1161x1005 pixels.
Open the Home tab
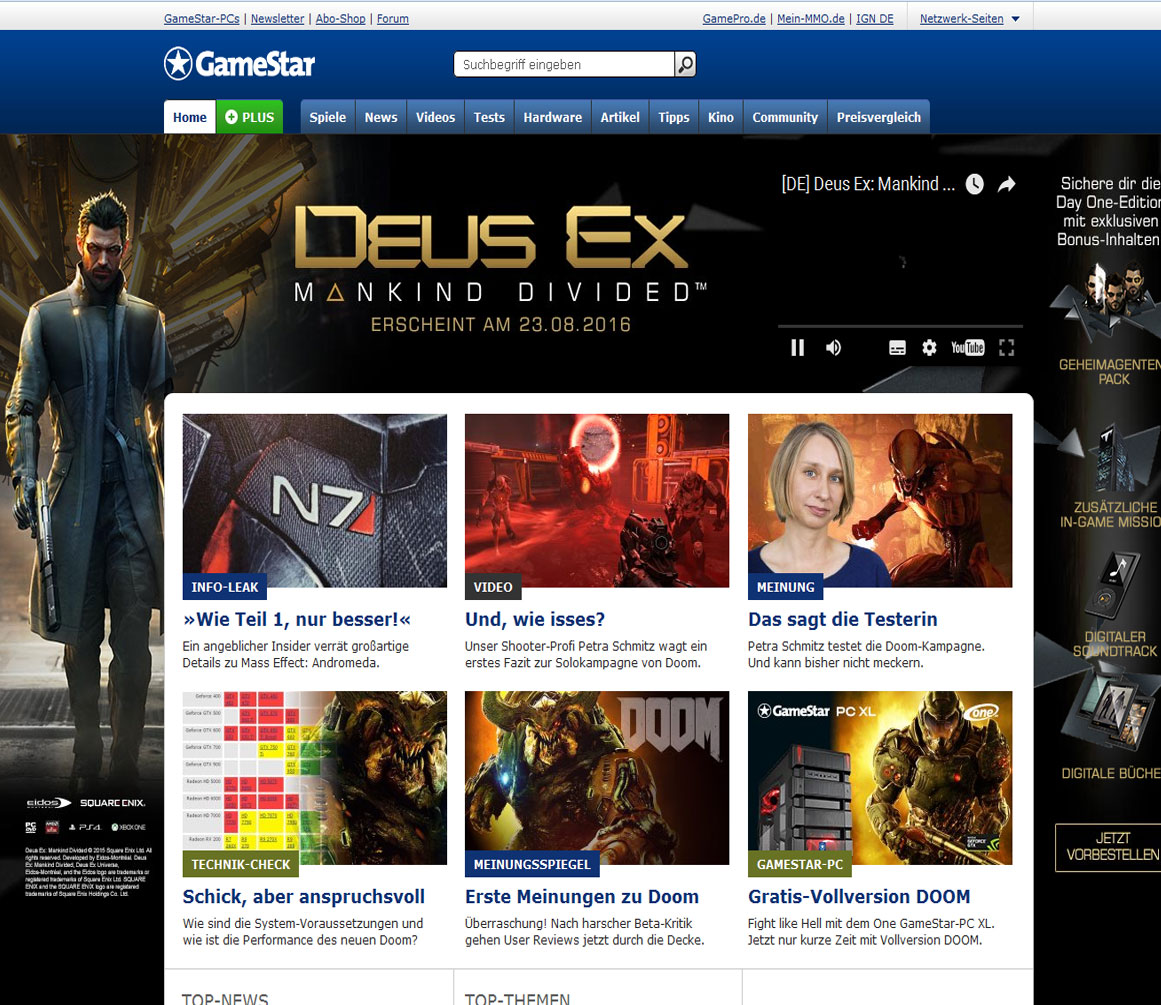(x=190, y=117)
